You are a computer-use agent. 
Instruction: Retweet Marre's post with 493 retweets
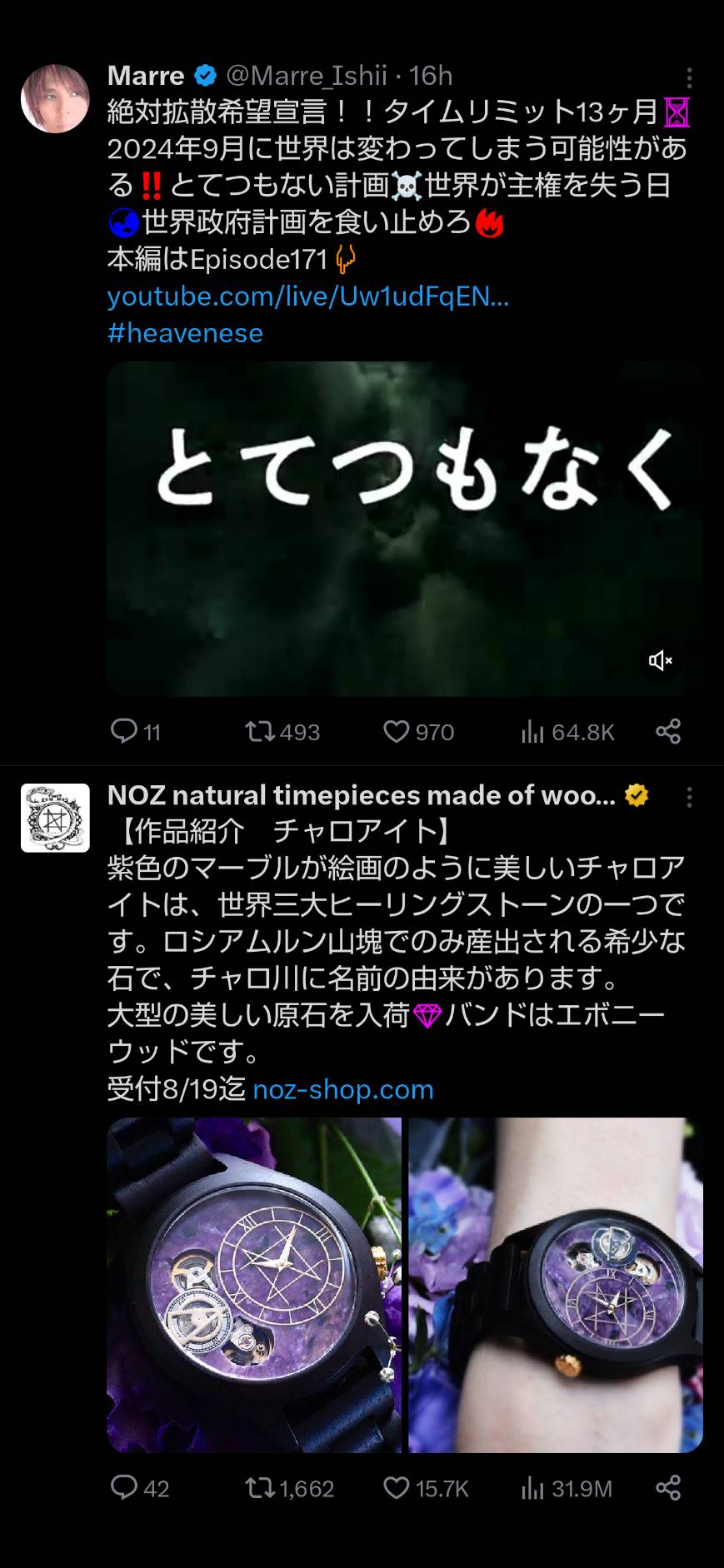(x=282, y=732)
